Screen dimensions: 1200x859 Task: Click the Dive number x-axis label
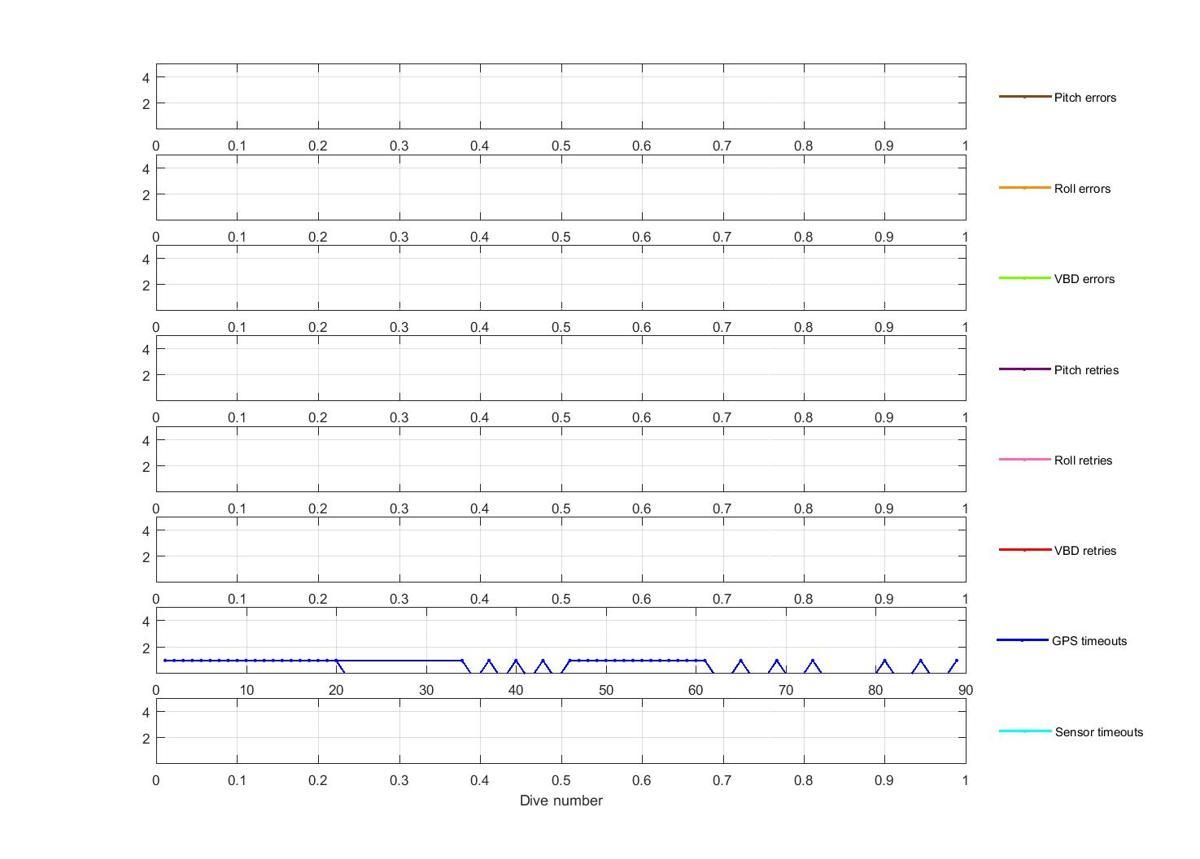coord(561,801)
